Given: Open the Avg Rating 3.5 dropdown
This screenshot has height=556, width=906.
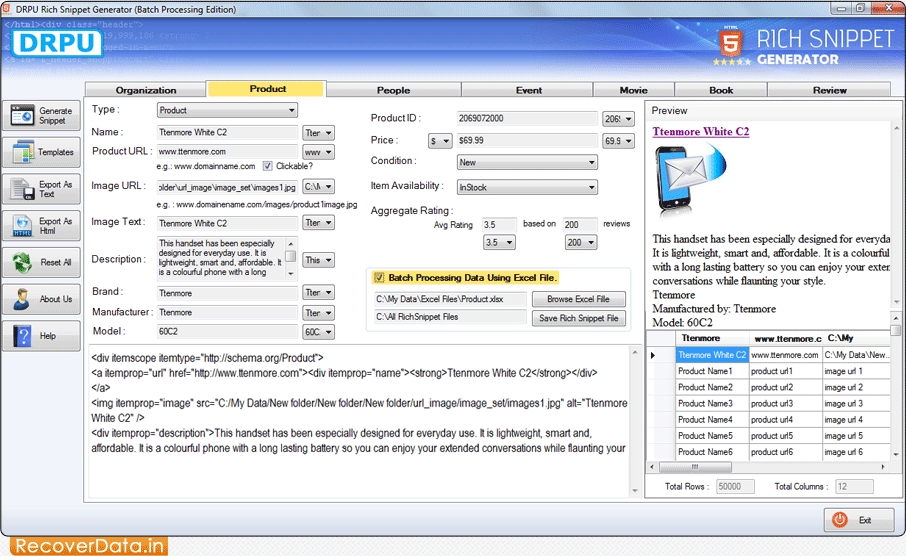Looking at the screenshot, I should click(x=499, y=242).
